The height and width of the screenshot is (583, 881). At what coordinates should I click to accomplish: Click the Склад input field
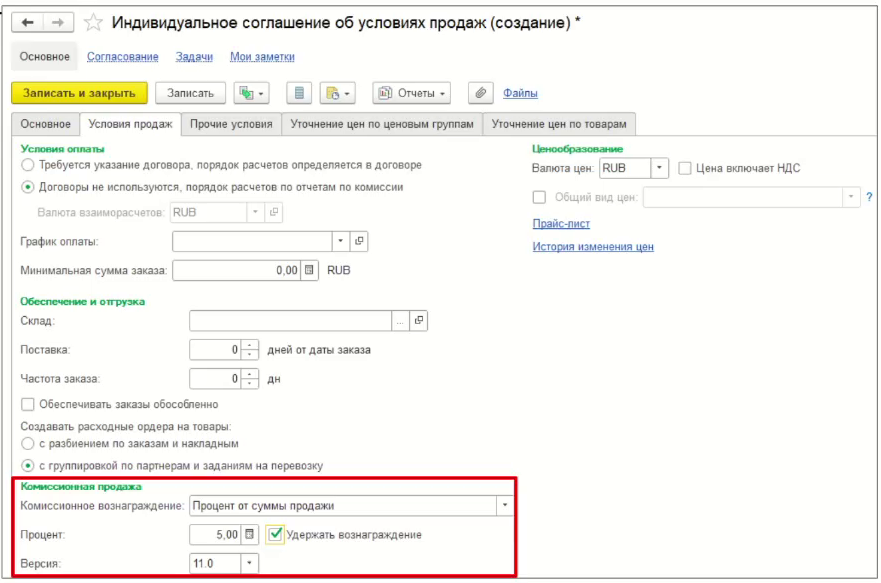[x=290, y=321]
